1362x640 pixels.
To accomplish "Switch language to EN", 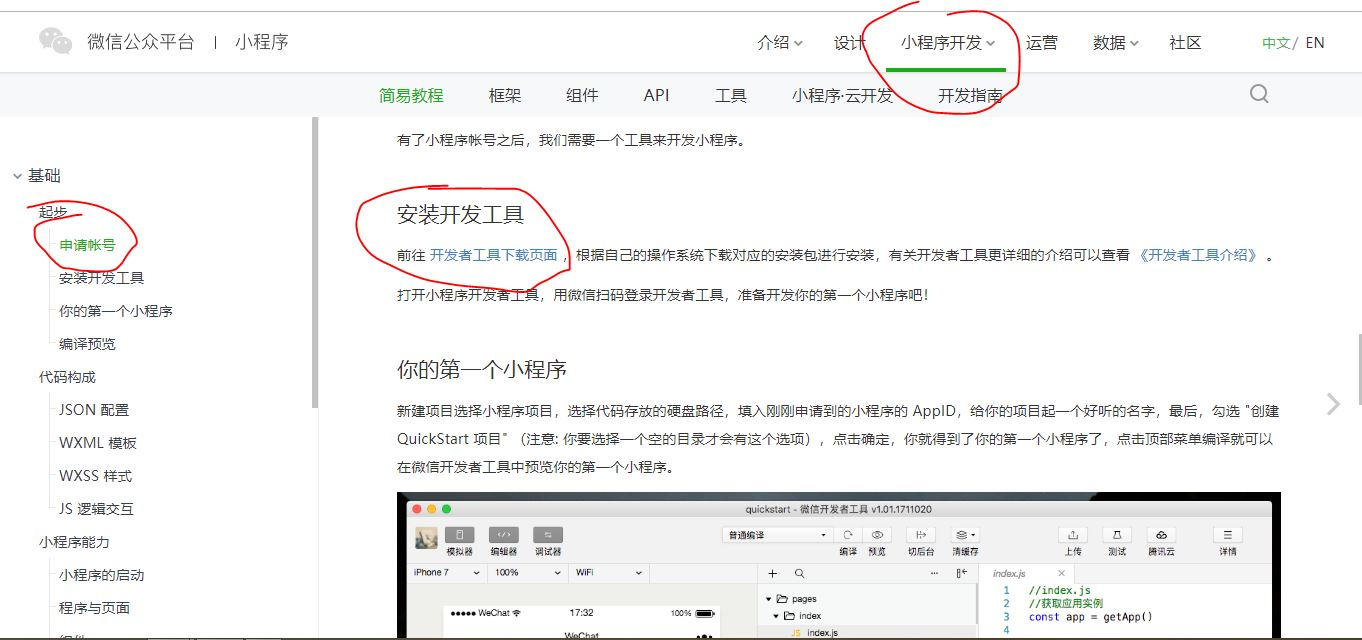I will (x=1315, y=43).
